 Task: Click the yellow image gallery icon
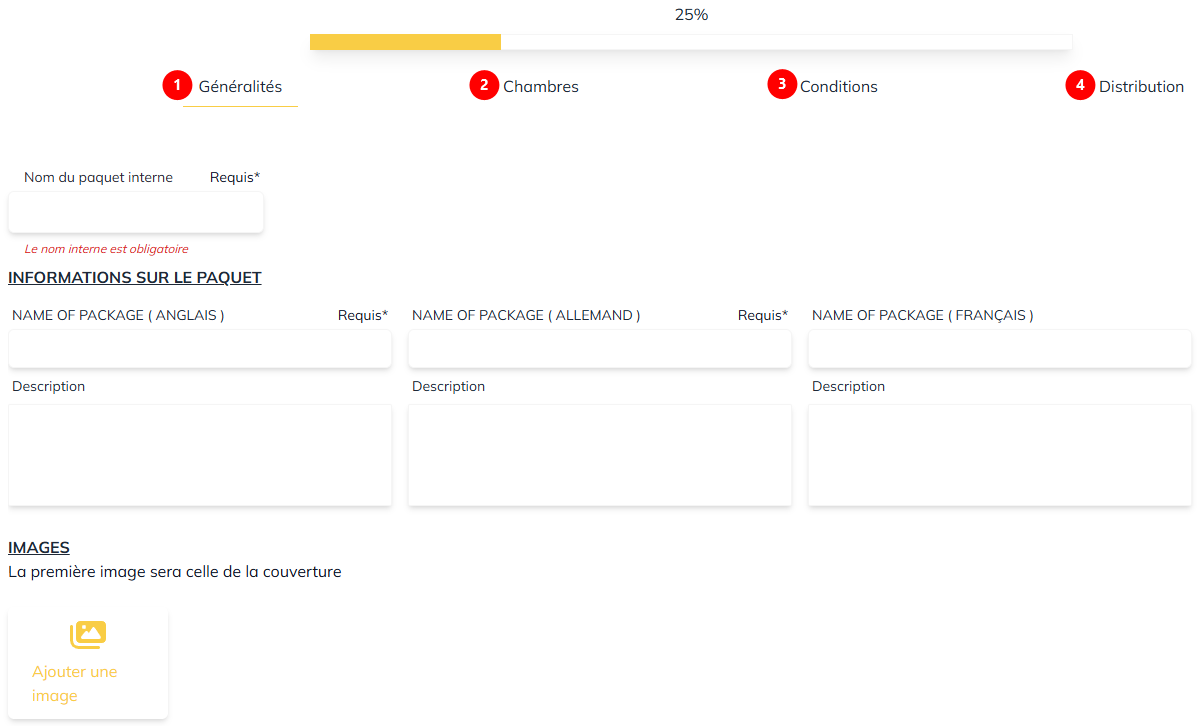tap(88, 634)
